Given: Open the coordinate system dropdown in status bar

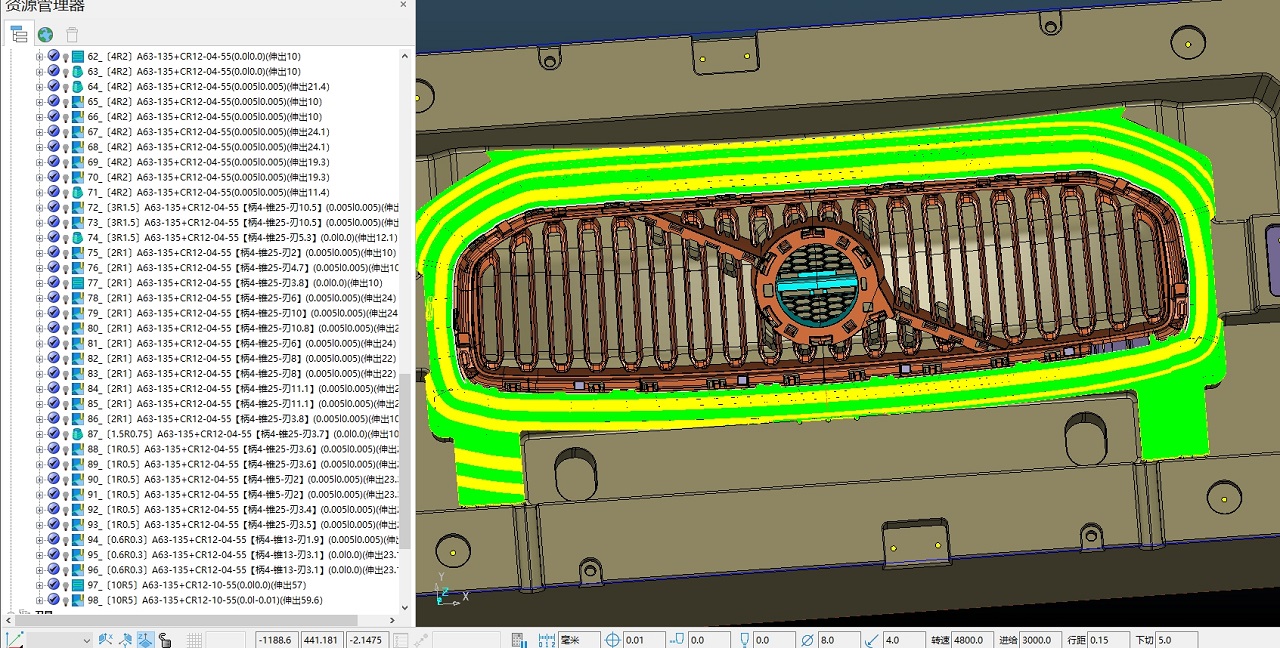Looking at the screenshot, I should coord(85,640).
